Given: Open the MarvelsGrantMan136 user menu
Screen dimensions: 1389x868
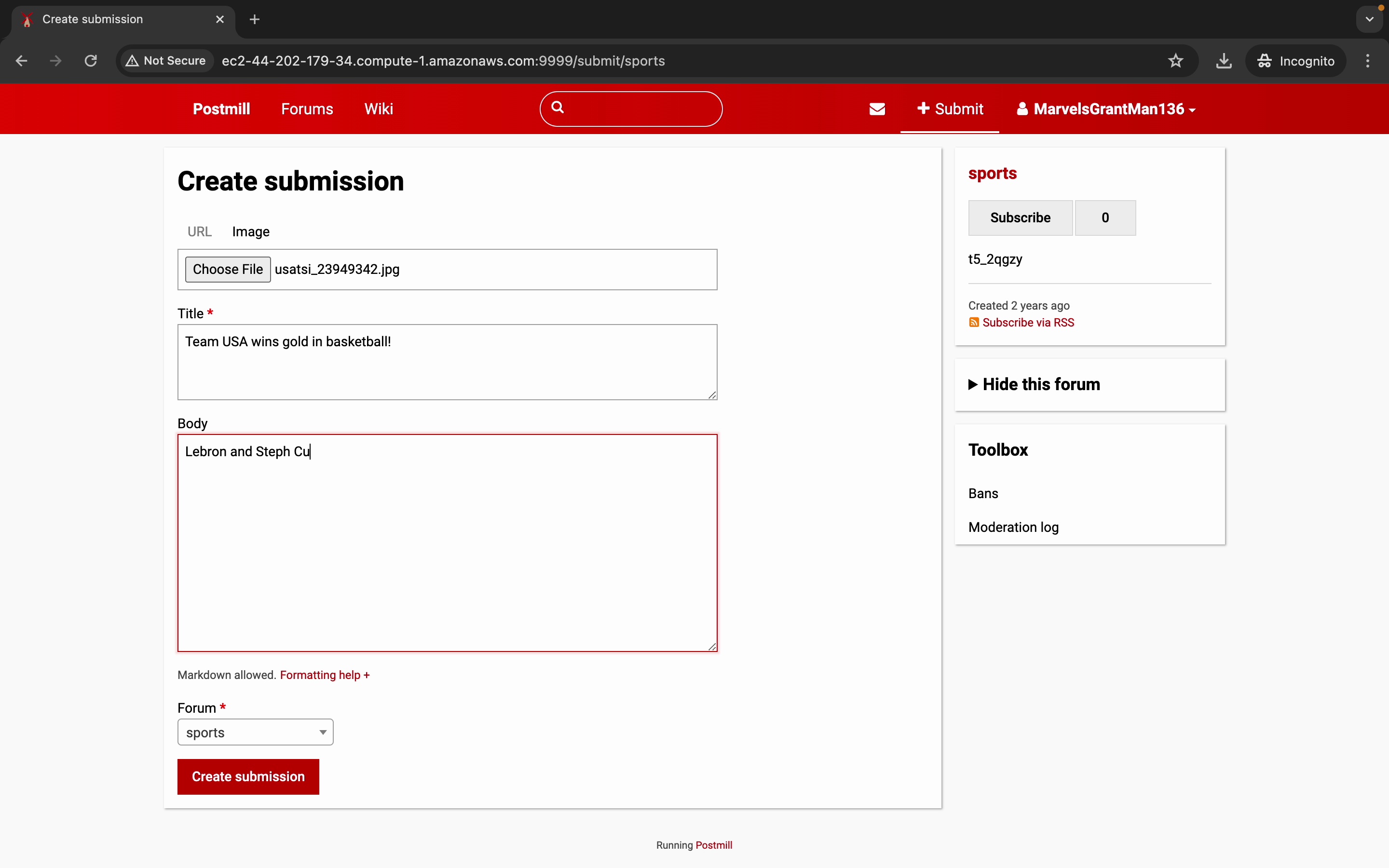Looking at the screenshot, I should (1106, 109).
